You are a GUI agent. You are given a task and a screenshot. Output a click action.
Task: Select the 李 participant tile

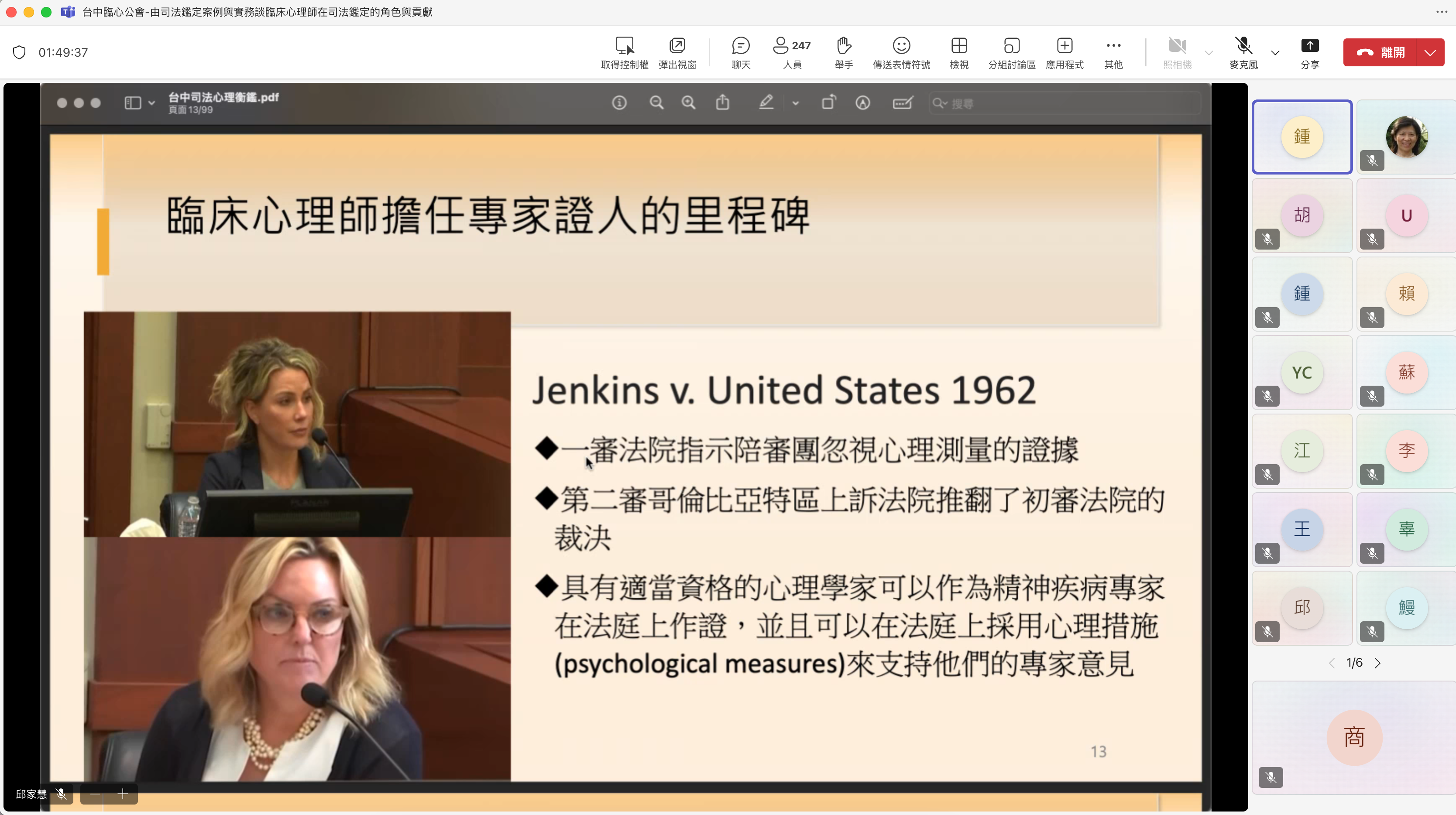(x=1406, y=451)
